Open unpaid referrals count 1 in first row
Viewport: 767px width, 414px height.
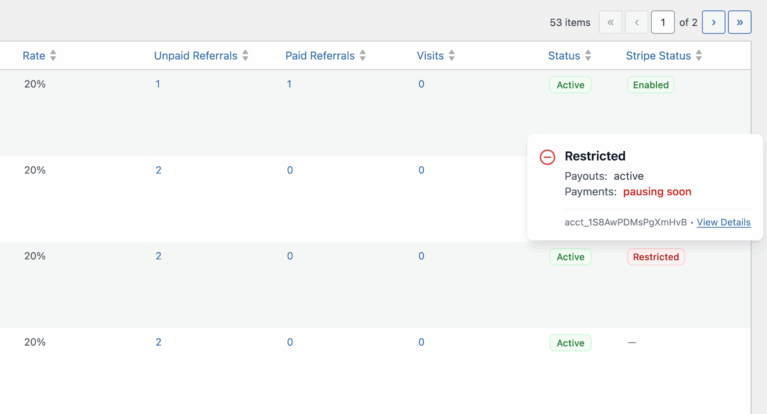point(158,85)
